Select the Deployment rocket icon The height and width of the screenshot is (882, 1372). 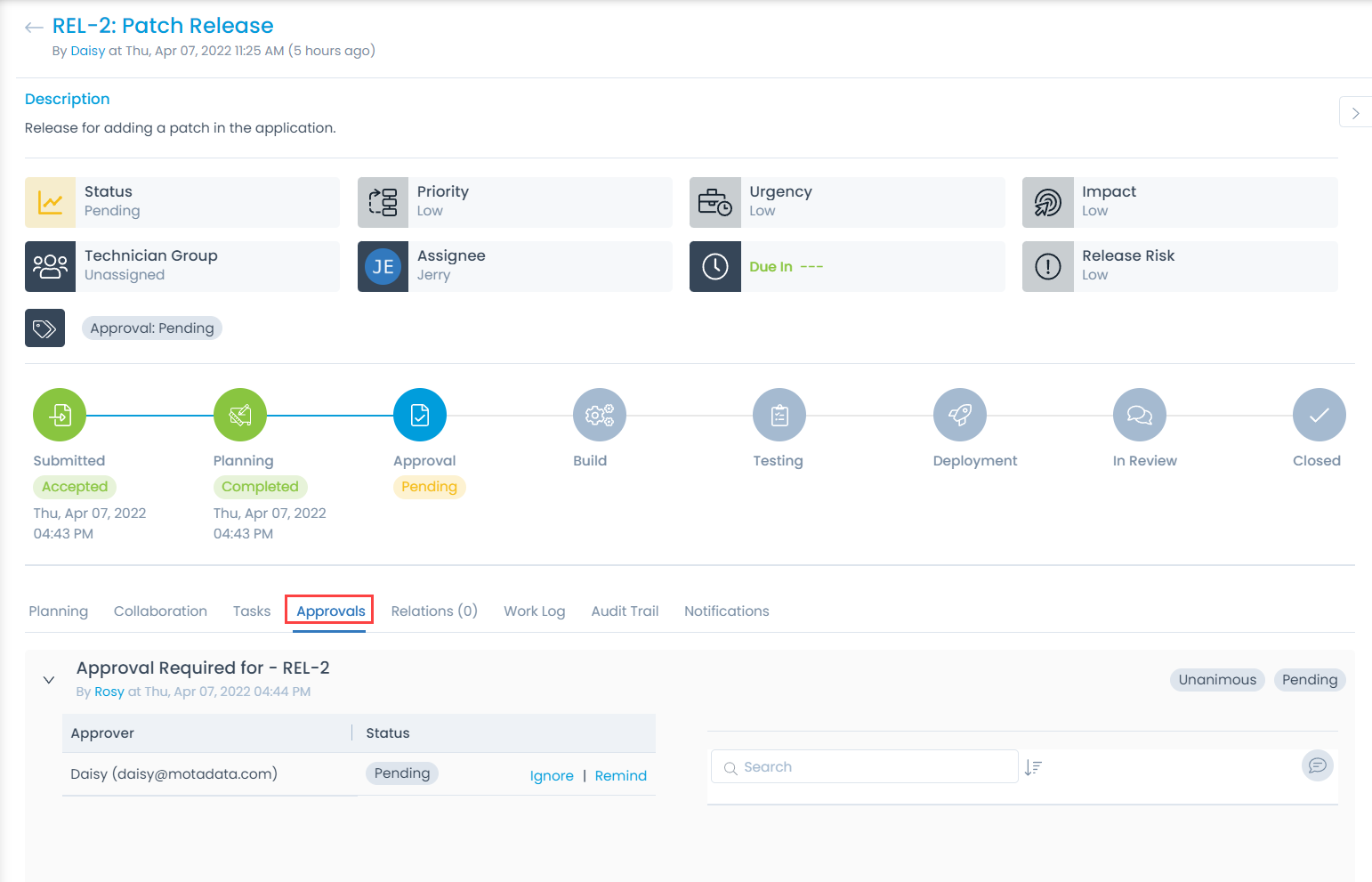pyautogui.click(x=960, y=415)
